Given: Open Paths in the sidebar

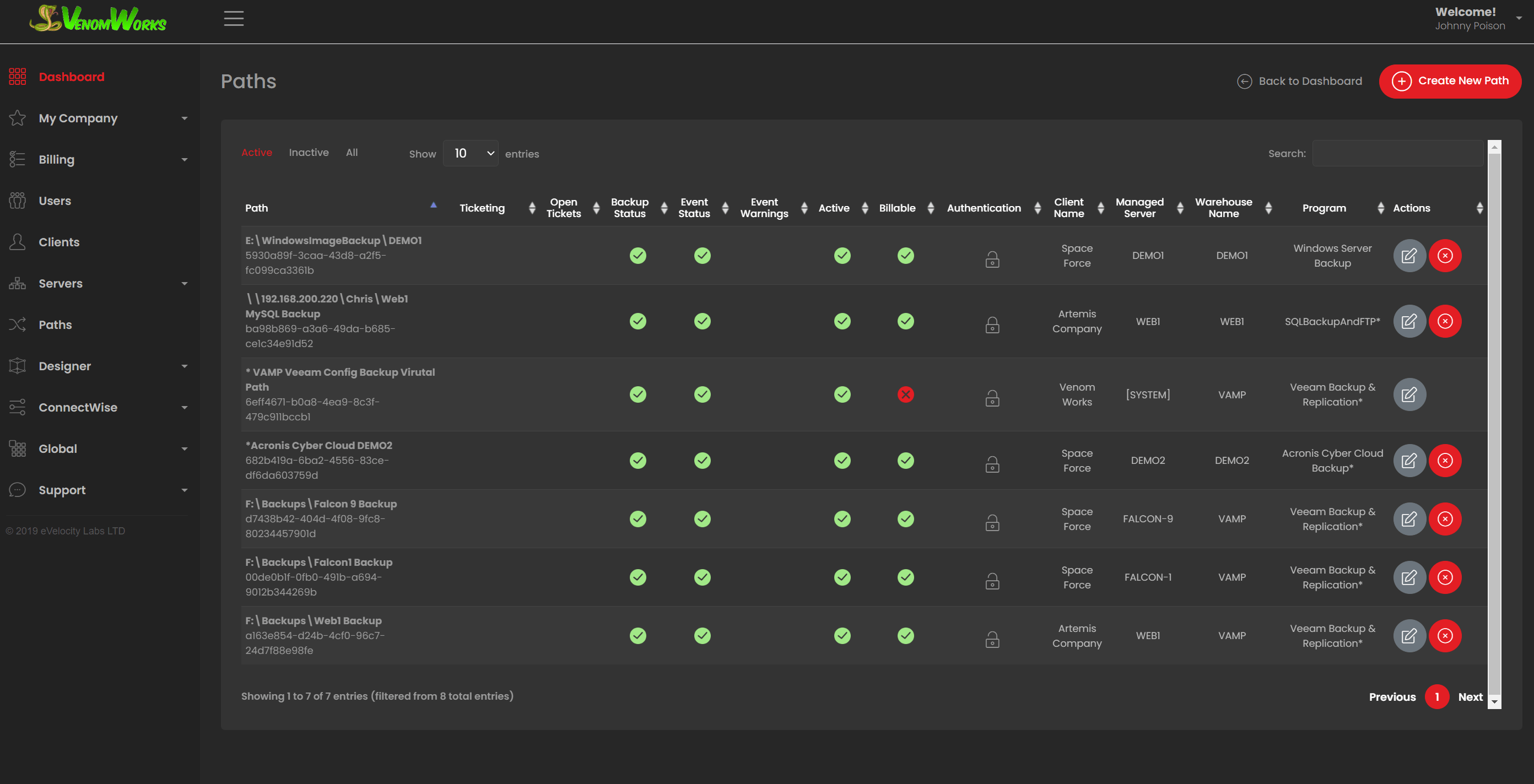Looking at the screenshot, I should [x=55, y=325].
